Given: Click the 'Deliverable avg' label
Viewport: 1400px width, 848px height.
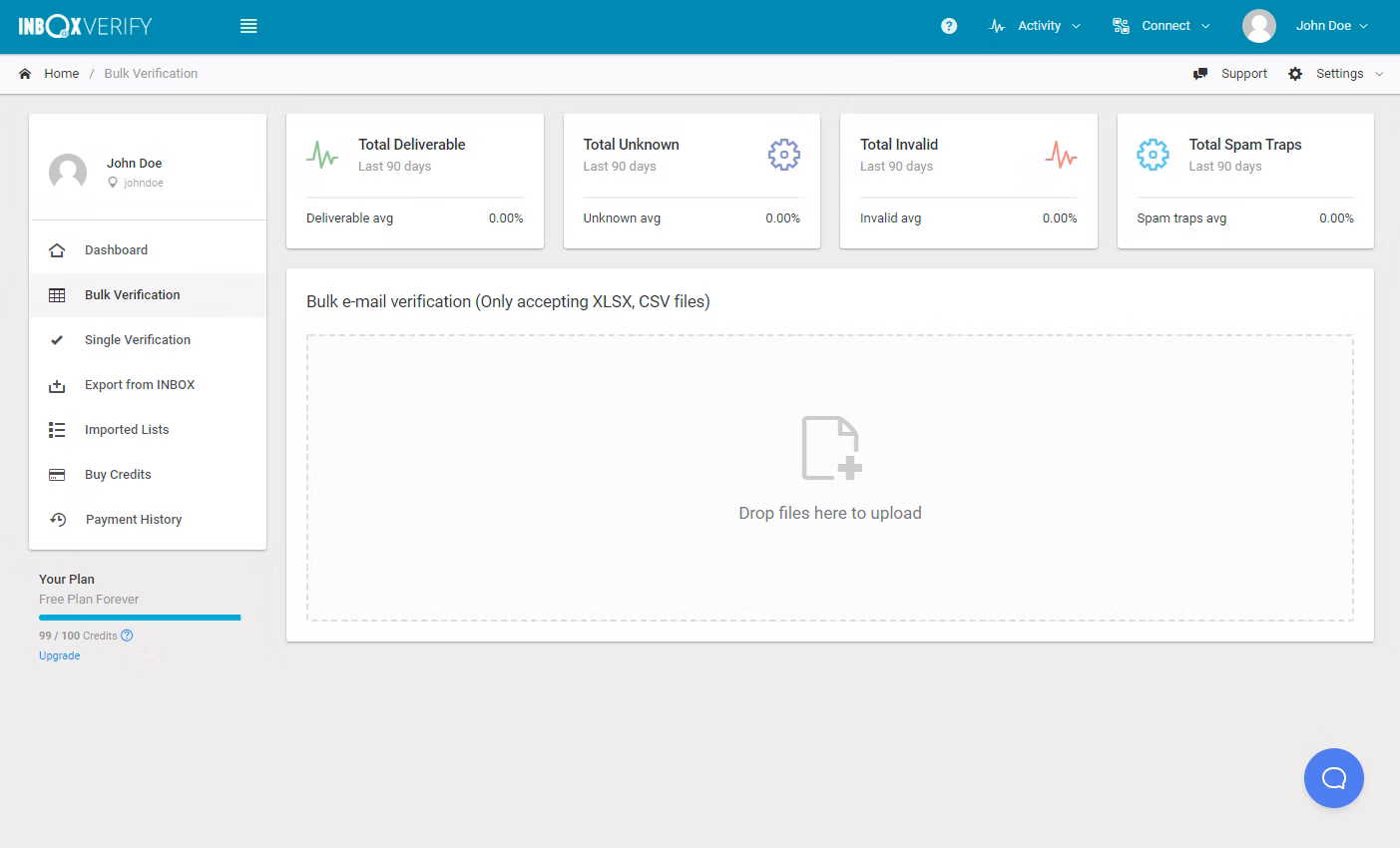Looking at the screenshot, I should 349,218.
